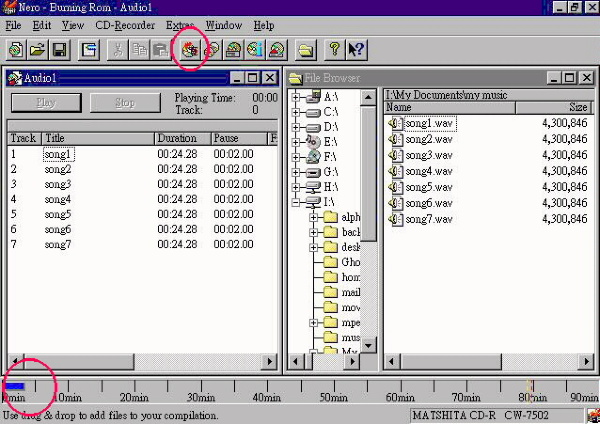
Task: Open an existing compilation via toolbar icon
Action: tap(38, 50)
